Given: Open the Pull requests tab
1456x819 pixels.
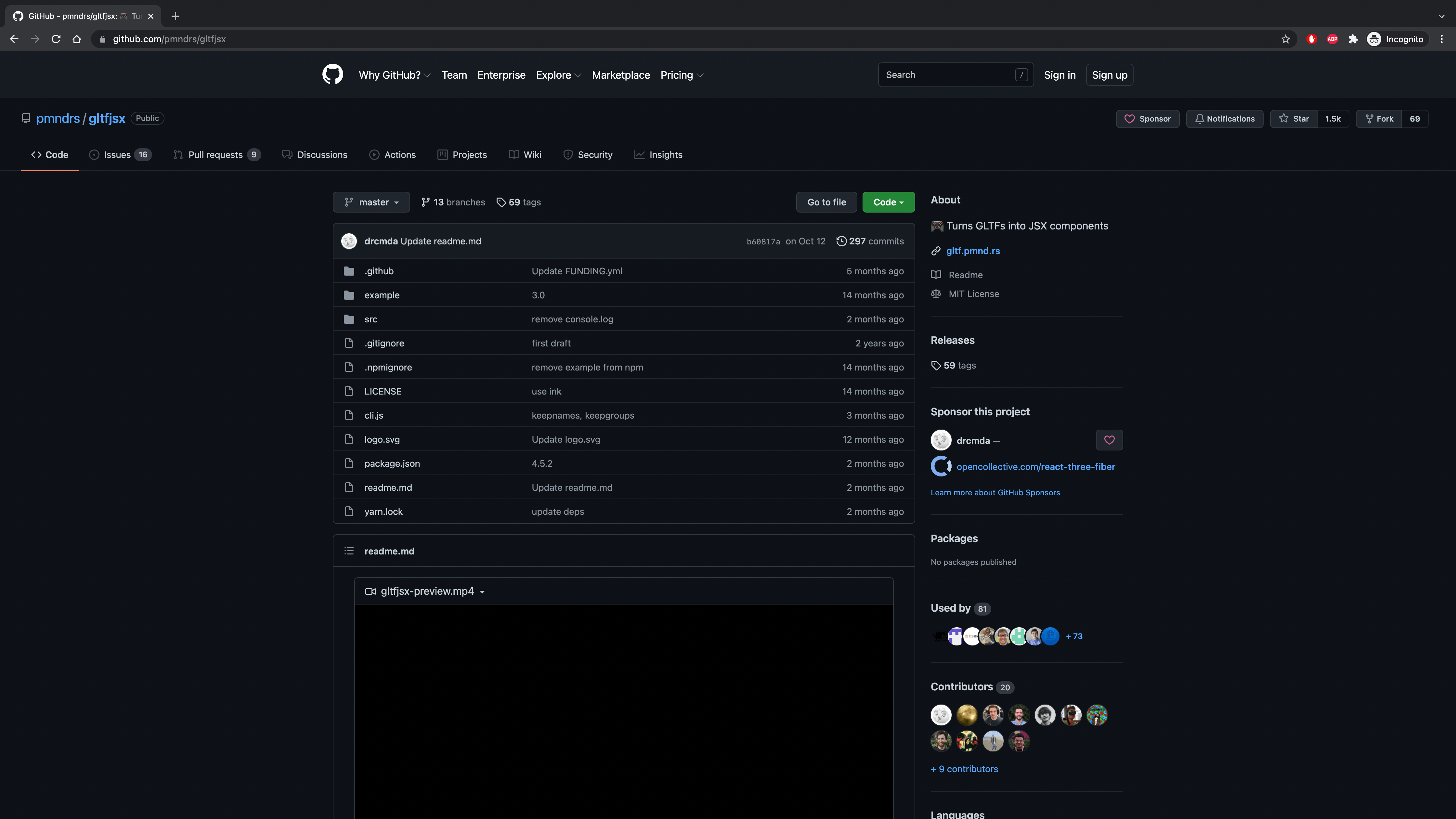Looking at the screenshot, I should (x=215, y=154).
